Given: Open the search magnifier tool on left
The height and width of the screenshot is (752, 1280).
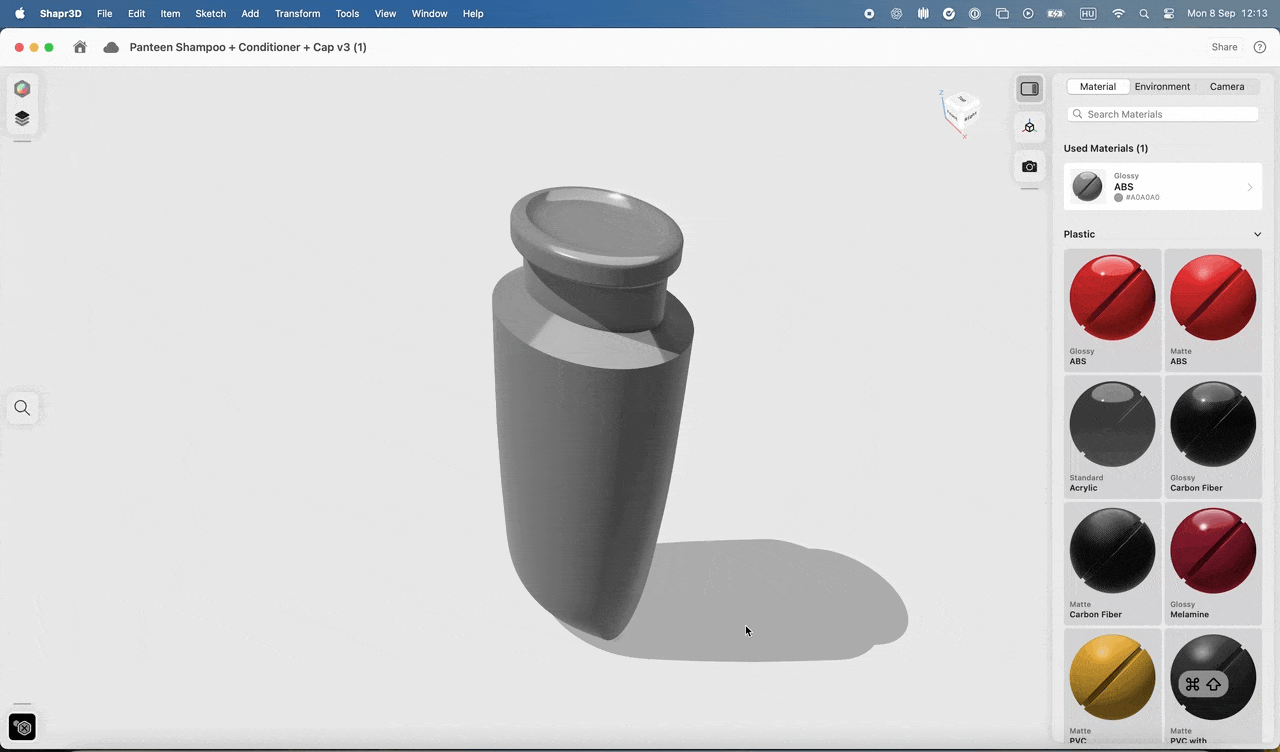Looking at the screenshot, I should [22, 408].
